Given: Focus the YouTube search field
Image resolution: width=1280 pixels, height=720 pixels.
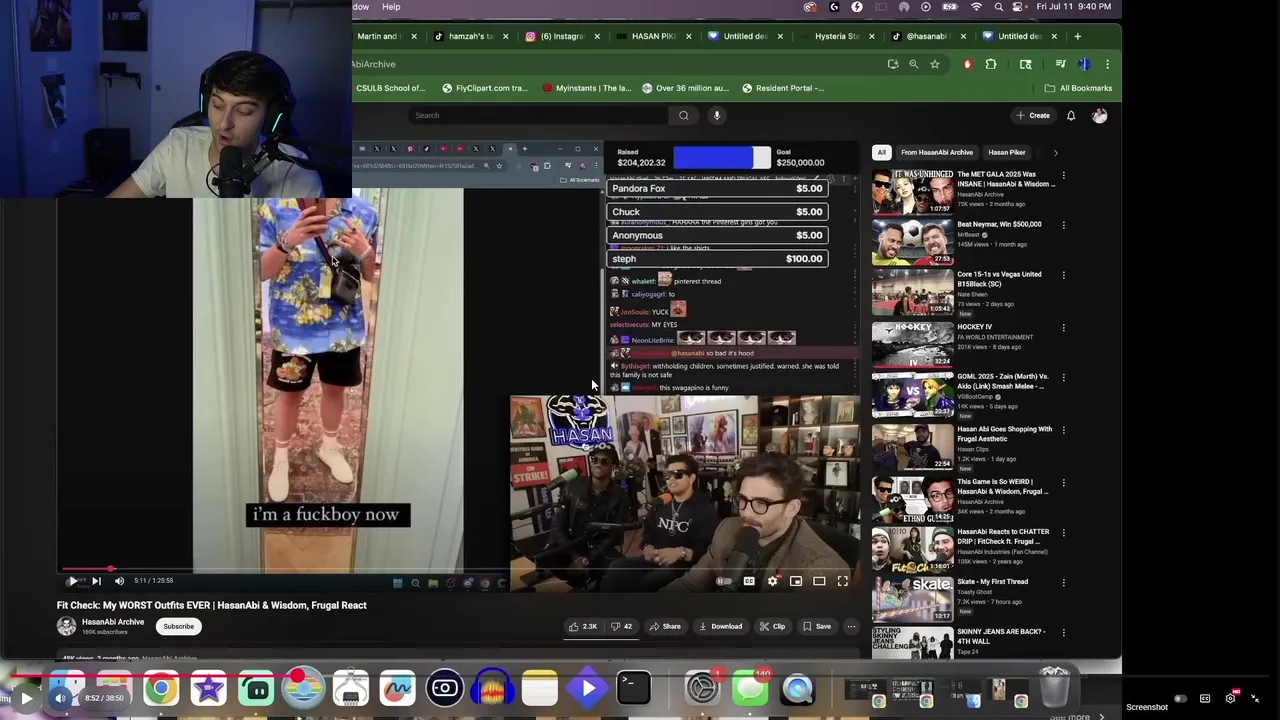Looking at the screenshot, I should 538,115.
